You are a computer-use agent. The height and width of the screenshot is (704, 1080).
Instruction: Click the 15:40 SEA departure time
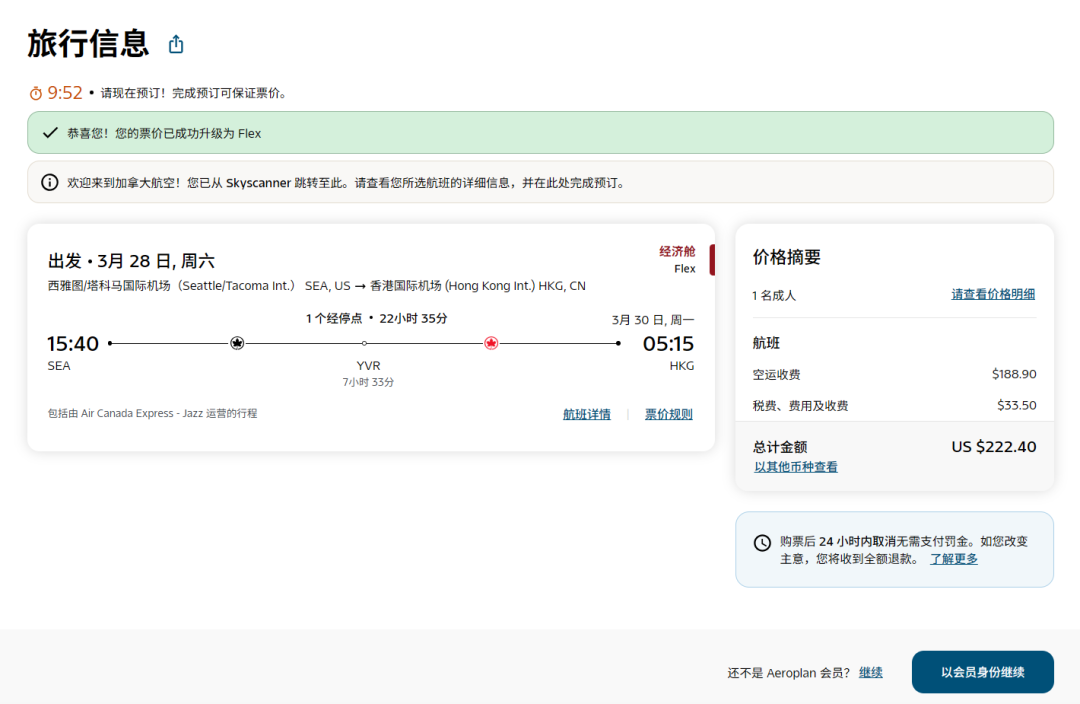[73, 344]
